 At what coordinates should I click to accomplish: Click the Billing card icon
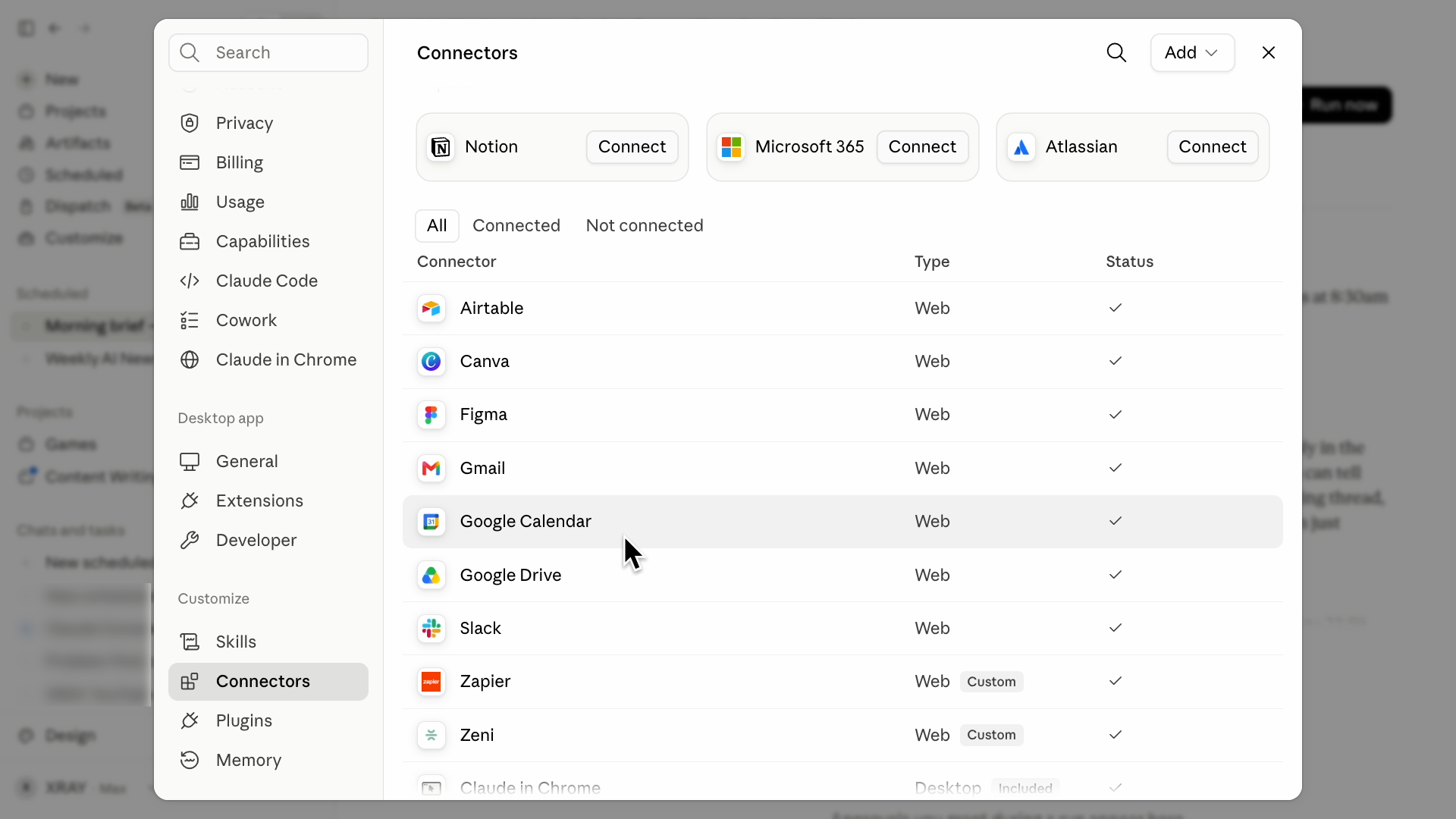190,162
